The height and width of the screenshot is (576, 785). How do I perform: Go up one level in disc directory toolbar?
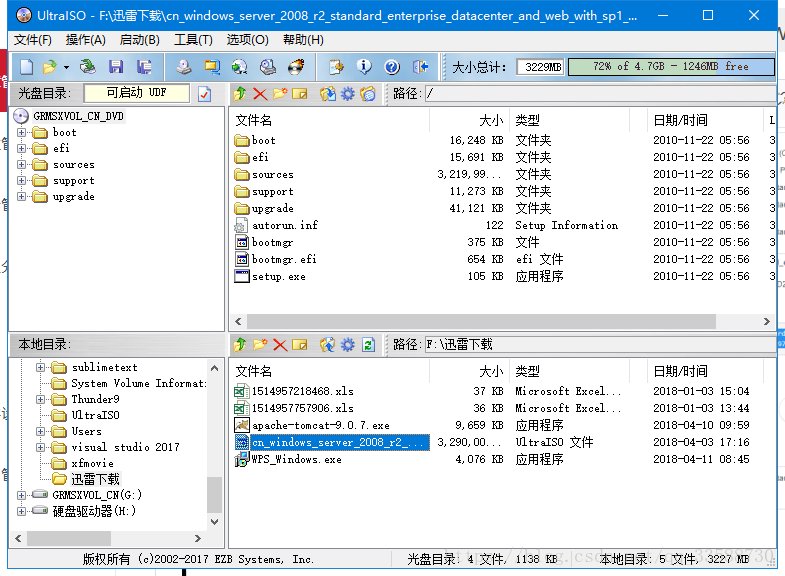coord(240,94)
